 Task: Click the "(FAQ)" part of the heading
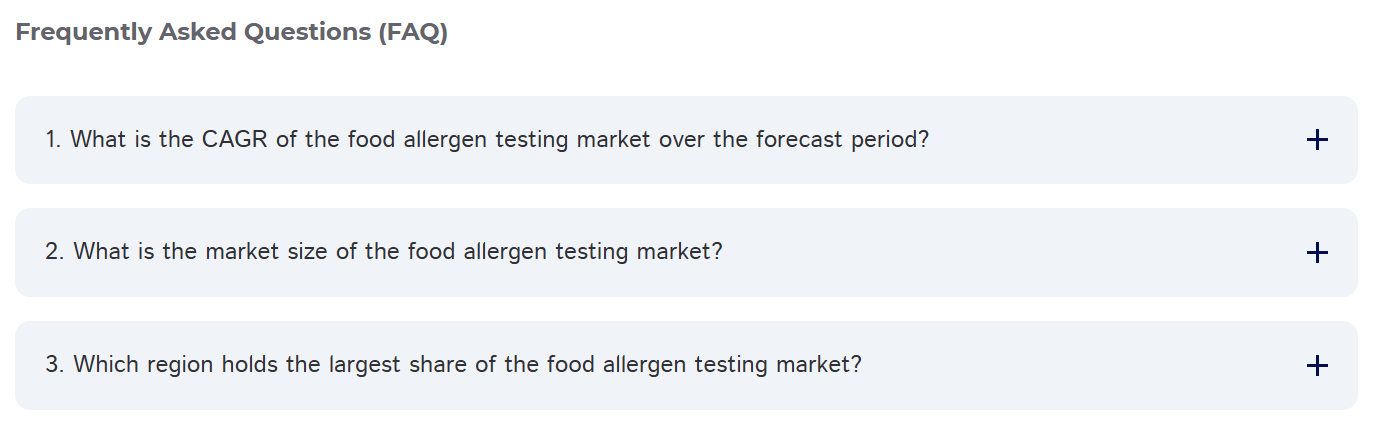click(413, 32)
